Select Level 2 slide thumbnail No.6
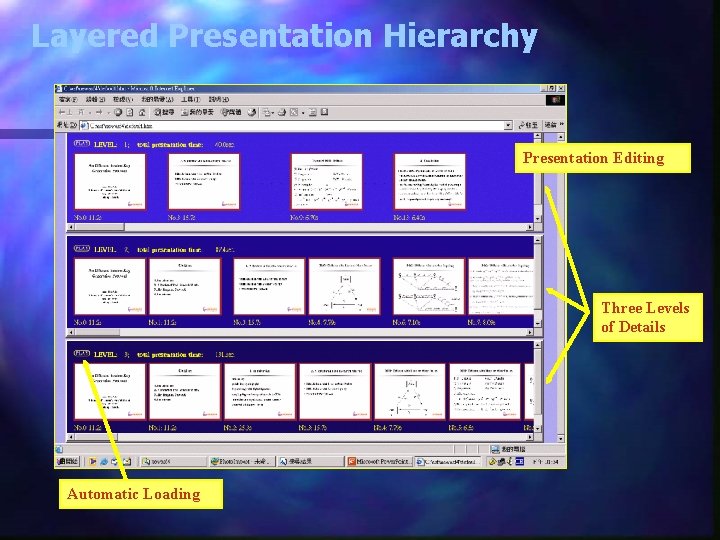The width and height of the screenshot is (720, 540). 428,287
